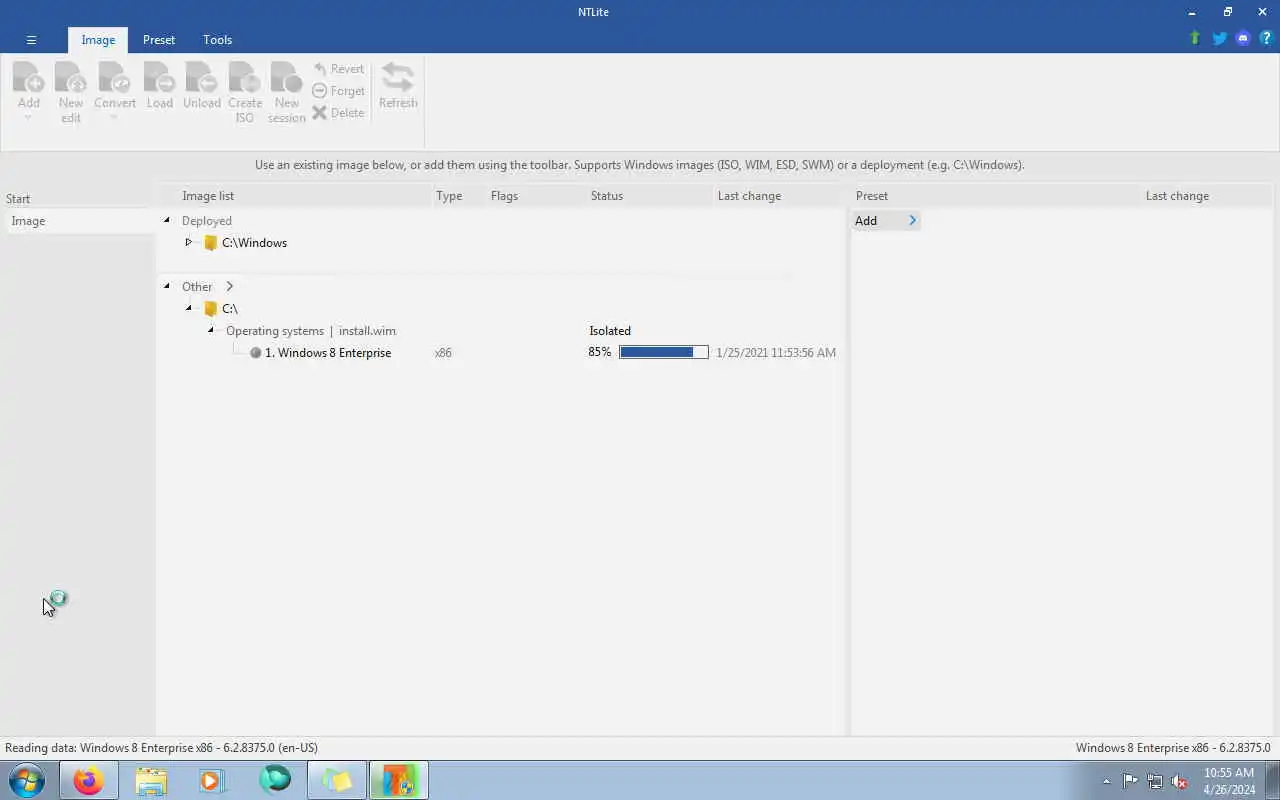Image resolution: width=1280 pixels, height=800 pixels.
Task: Click the New session toolbar icon
Action: 286,78
